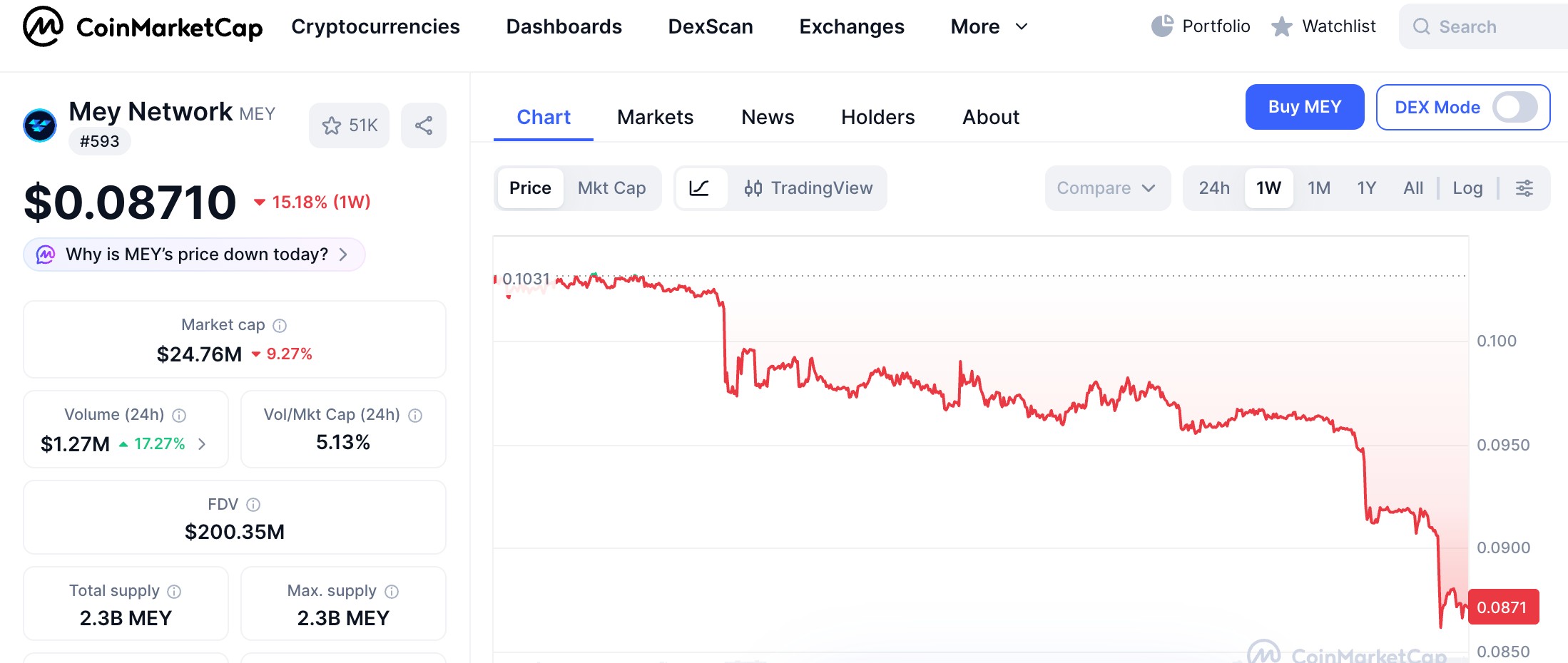Click the Buy MEY button

[1304, 107]
